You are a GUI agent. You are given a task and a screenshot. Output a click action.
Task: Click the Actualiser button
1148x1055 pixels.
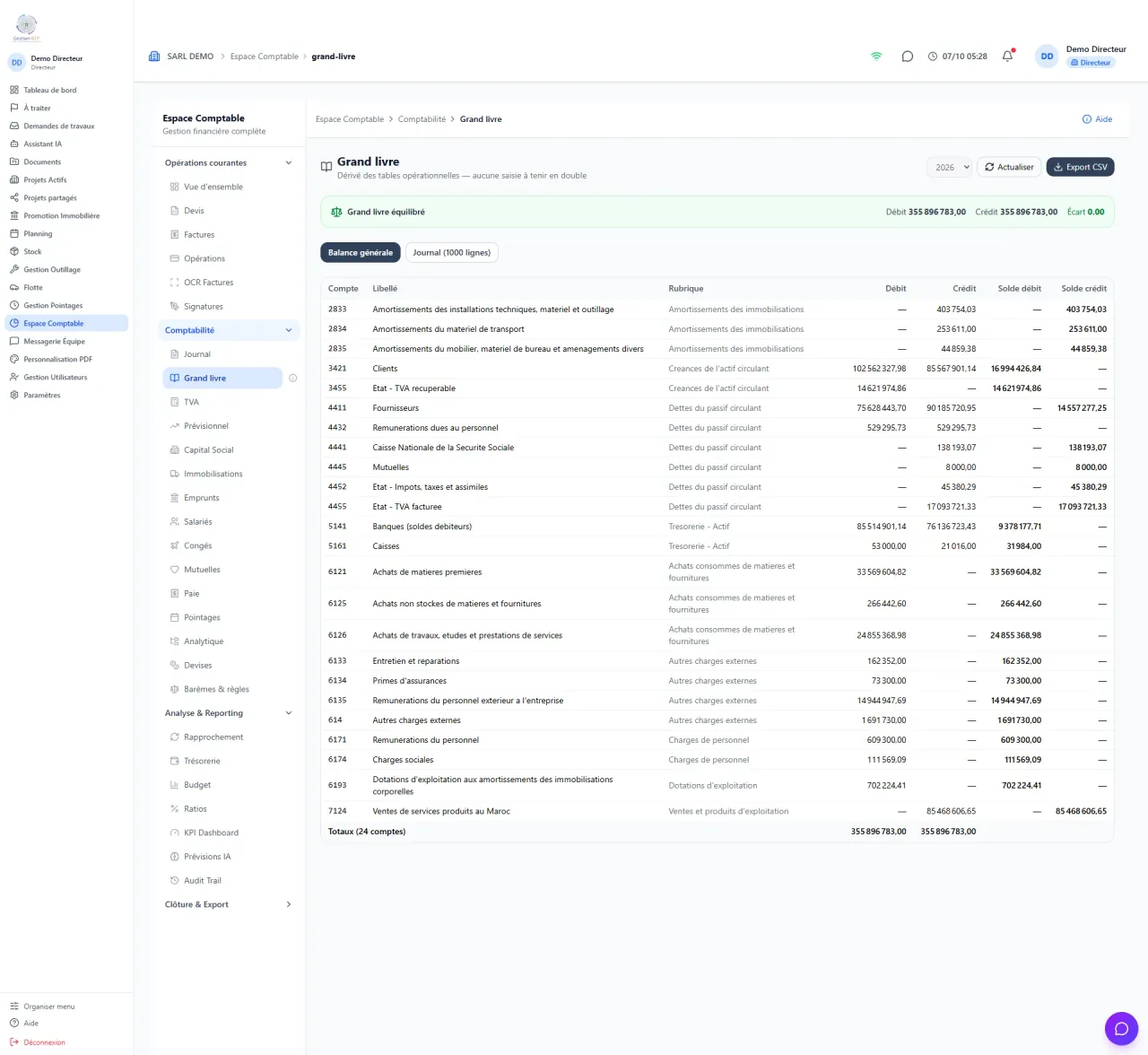coord(1009,167)
